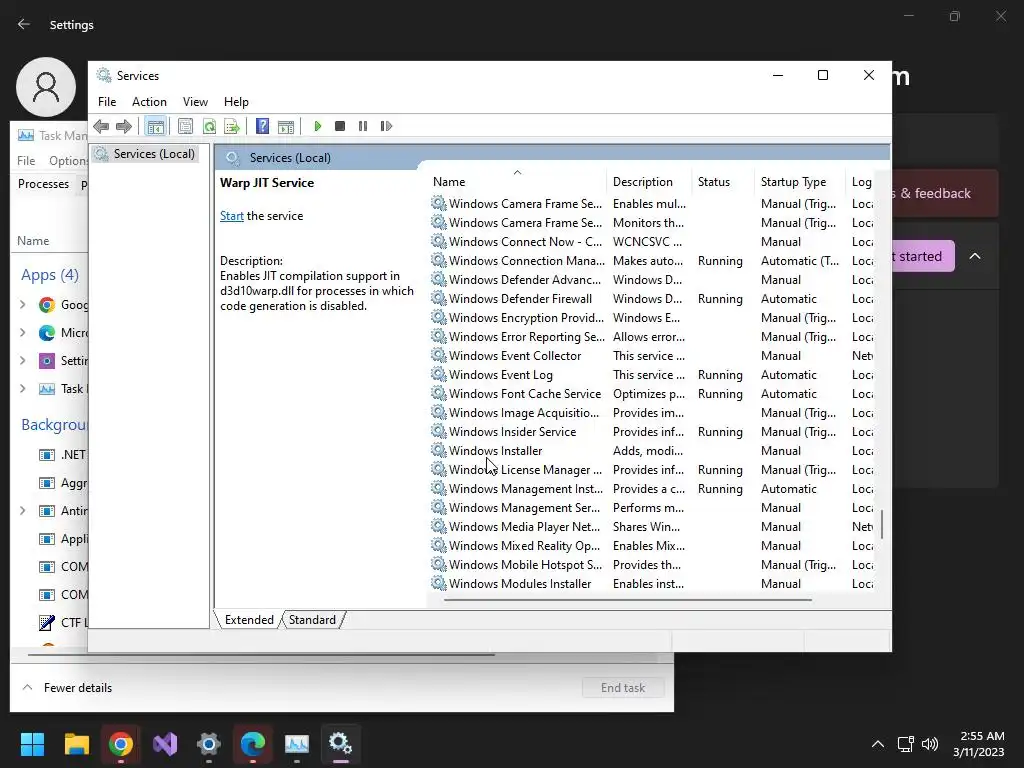Screen dimensions: 1024x768
Task: Toggle the Show/Hide Console Tree toolbar icon
Action: [x=155, y=126]
